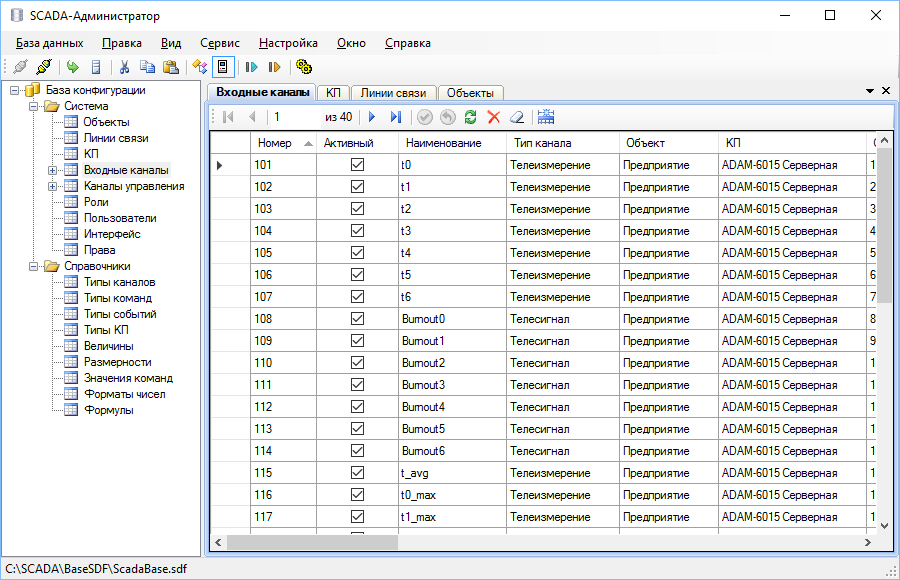Switch to the Объекты tab
Viewport: 900px width, 580px height.
(x=470, y=93)
